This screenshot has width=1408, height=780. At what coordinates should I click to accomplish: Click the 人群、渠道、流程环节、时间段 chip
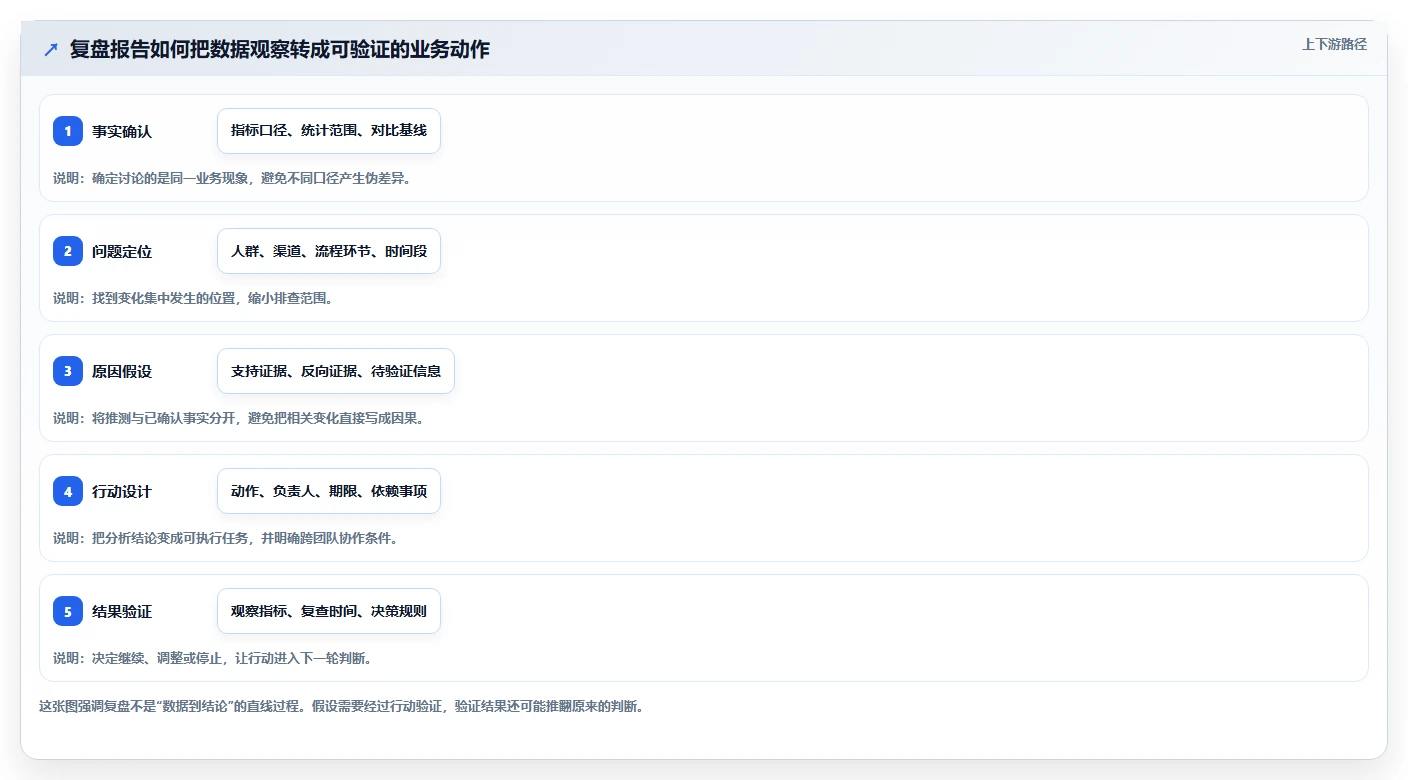329,251
